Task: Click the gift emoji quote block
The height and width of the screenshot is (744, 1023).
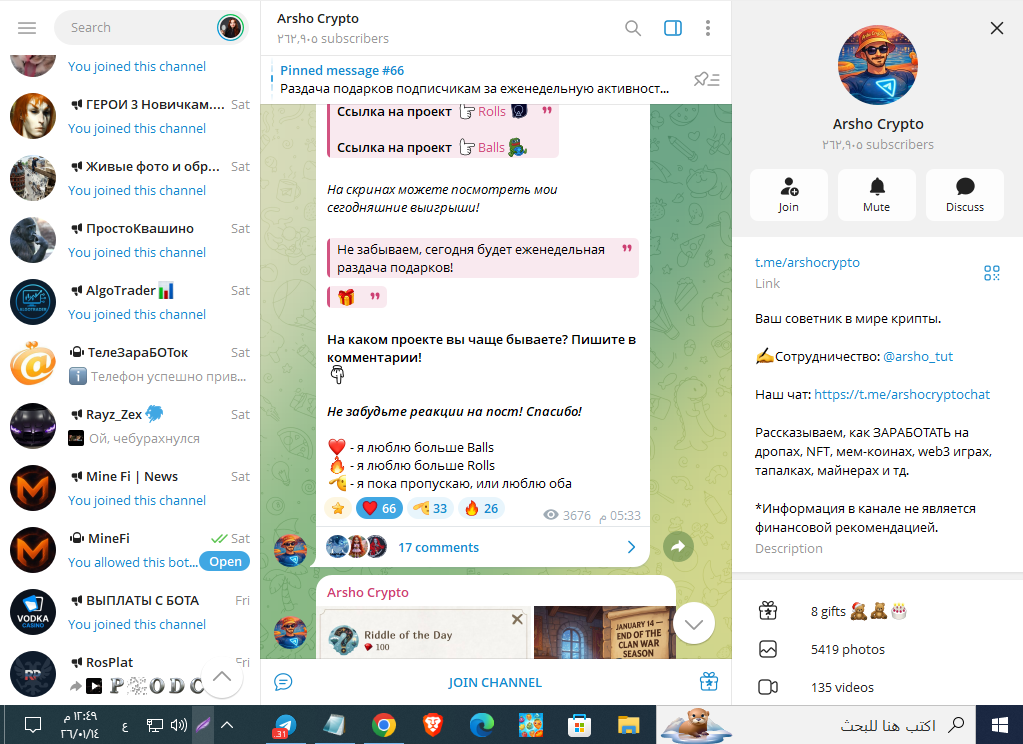Action: [357, 298]
